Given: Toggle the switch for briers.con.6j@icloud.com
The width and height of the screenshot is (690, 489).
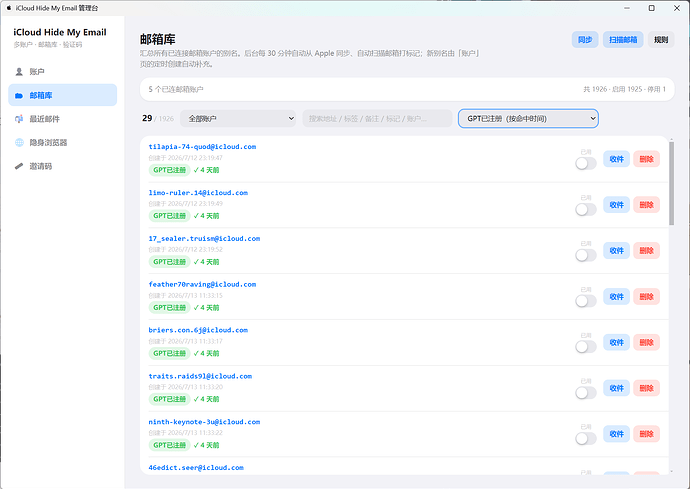Looking at the screenshot, I should (x=586, y=347).
